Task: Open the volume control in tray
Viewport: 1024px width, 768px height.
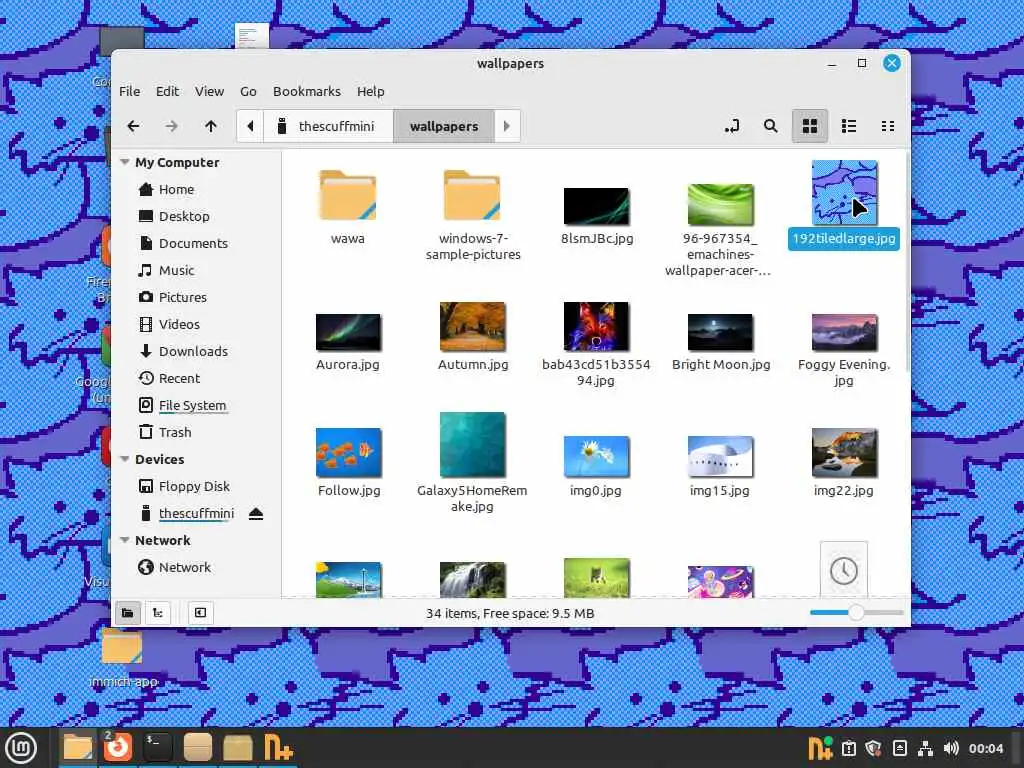Action: pyautogui.click(x=952, y=748)
